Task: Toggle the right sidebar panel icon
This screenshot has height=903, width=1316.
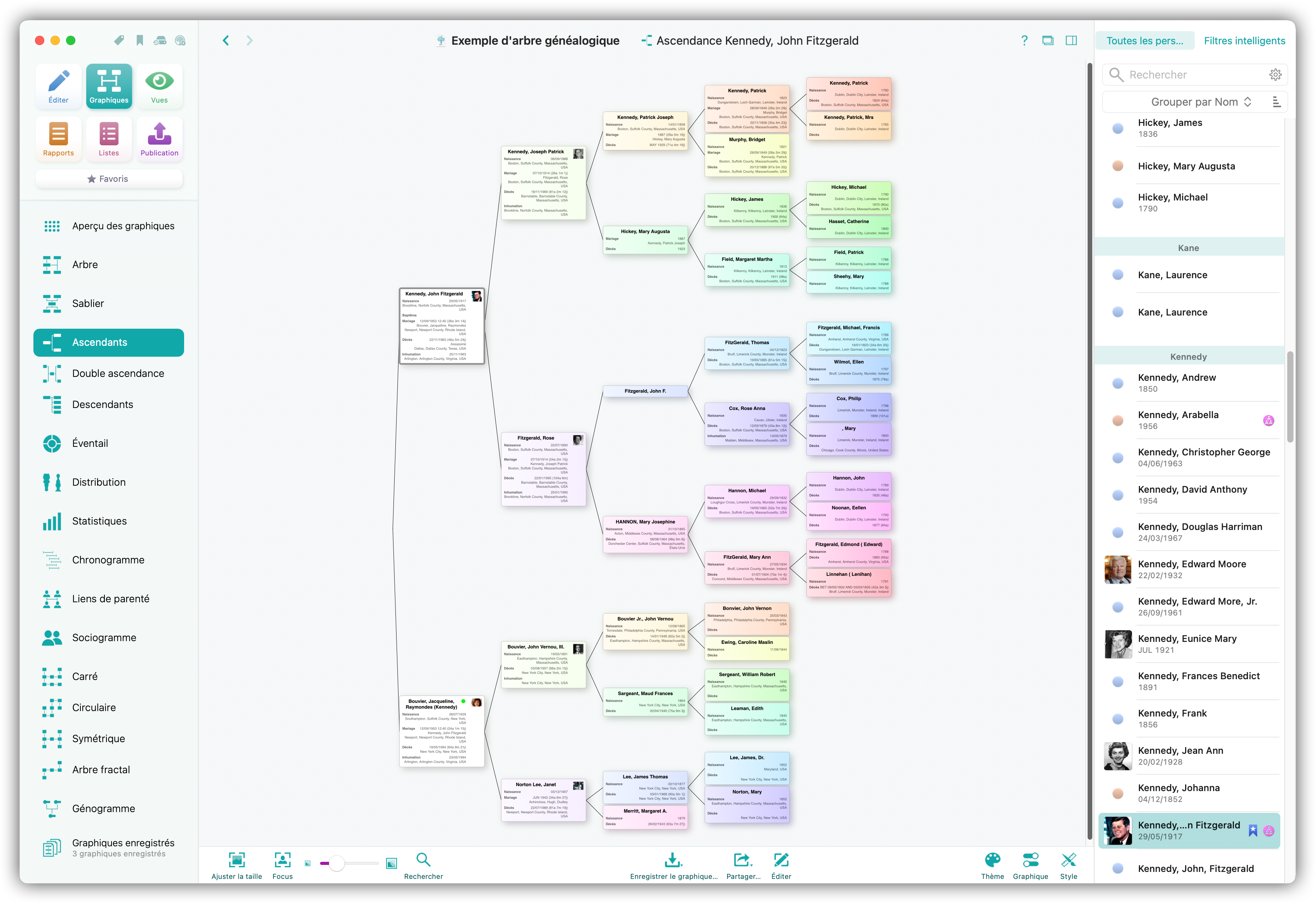Action: point(1071,40)
